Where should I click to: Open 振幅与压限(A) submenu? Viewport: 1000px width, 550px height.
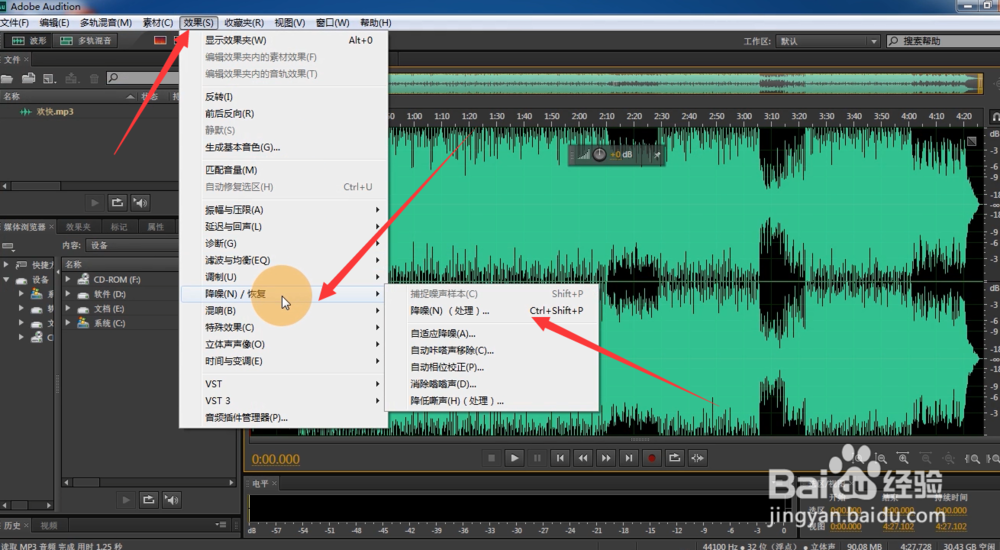point(284,210)
